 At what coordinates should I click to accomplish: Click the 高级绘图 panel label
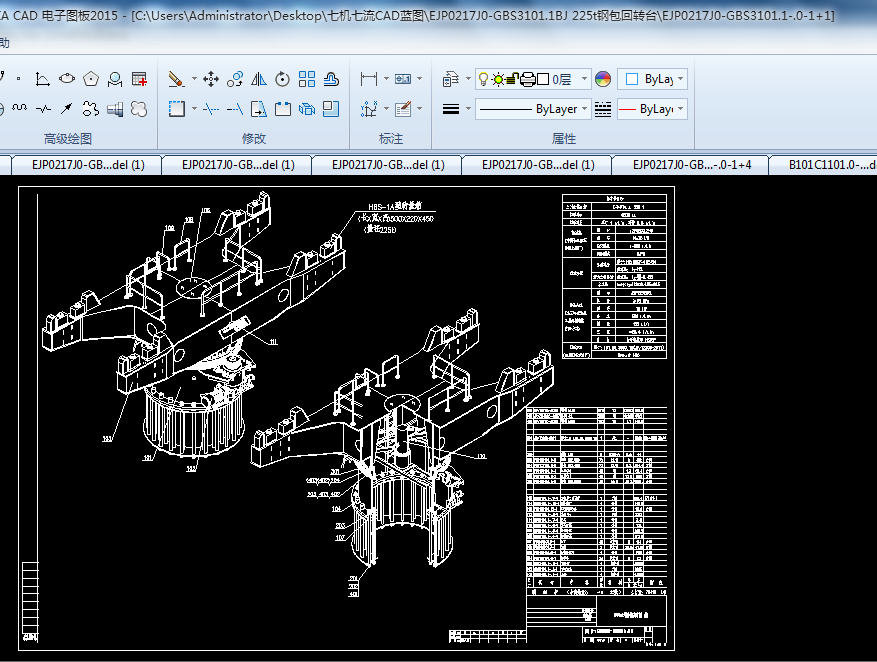pyautogui.click(x=68, y=138)
